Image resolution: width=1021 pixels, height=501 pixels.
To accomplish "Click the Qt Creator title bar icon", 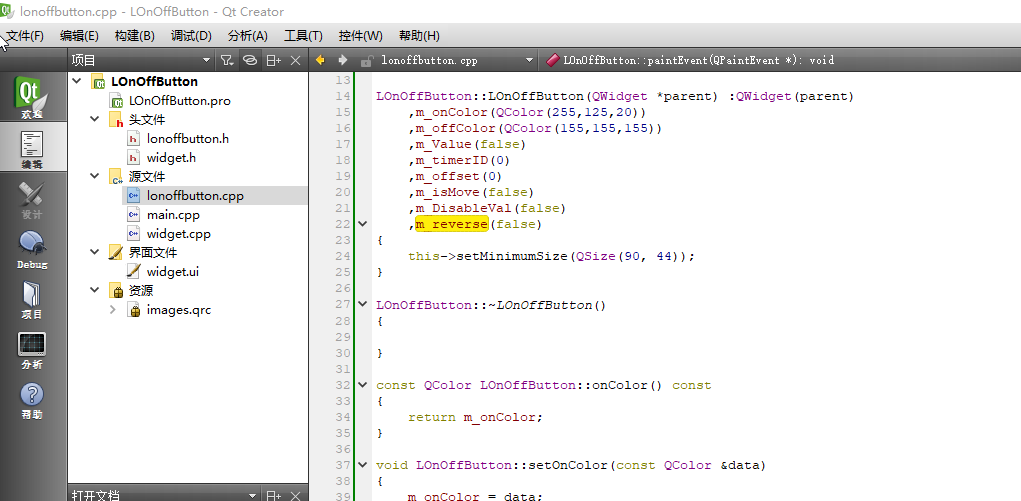I will point(8,11).
